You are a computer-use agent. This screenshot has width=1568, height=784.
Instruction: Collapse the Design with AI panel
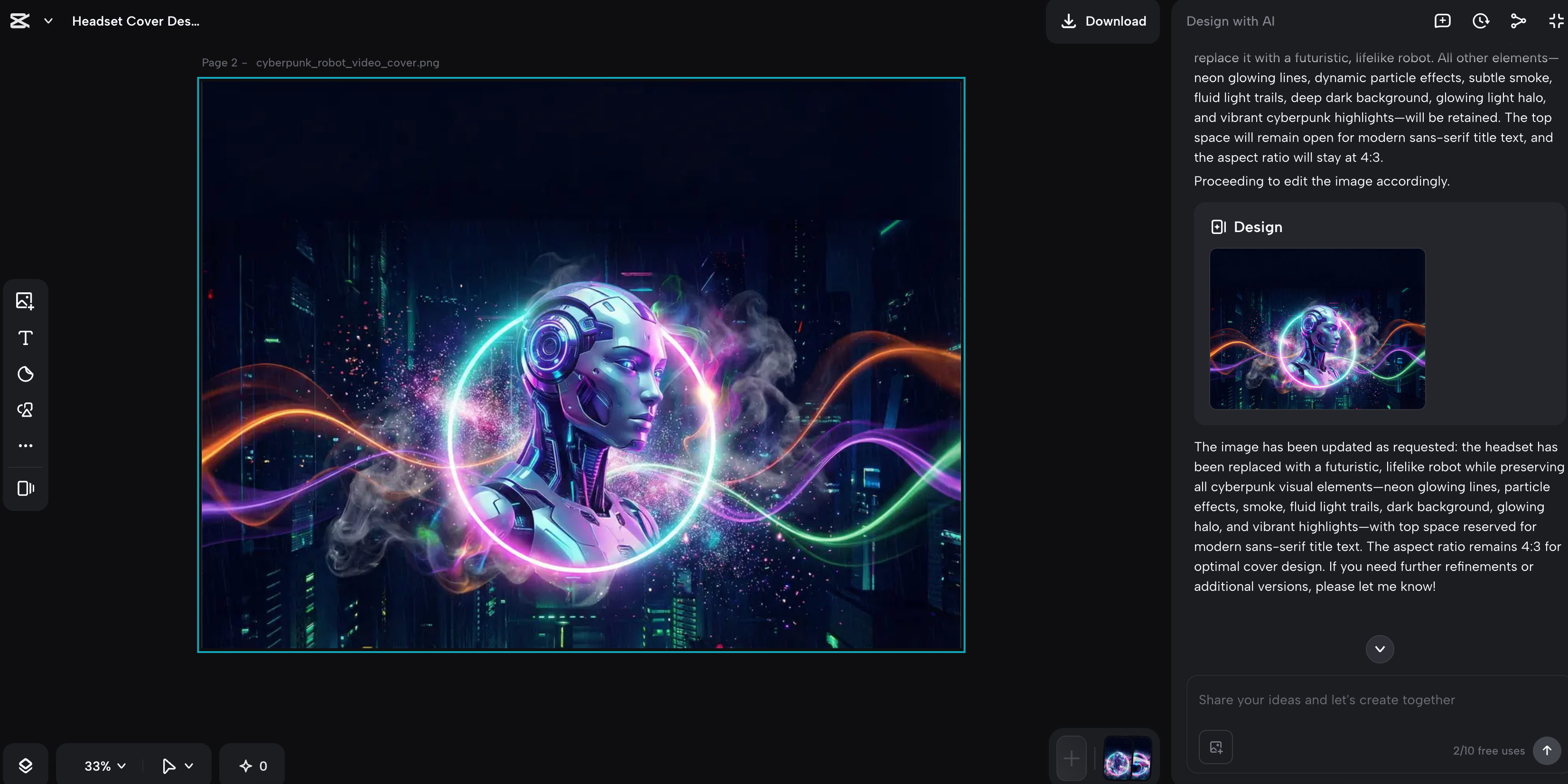click(x=1555, y=20)
